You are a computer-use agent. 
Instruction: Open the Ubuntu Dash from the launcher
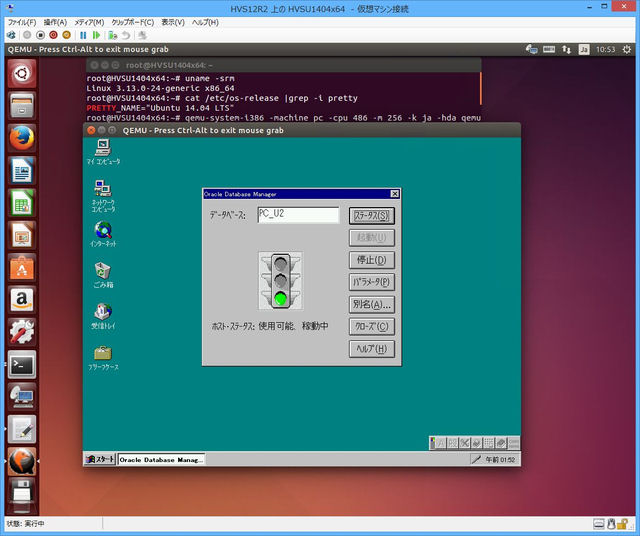[x=22, y=73]
